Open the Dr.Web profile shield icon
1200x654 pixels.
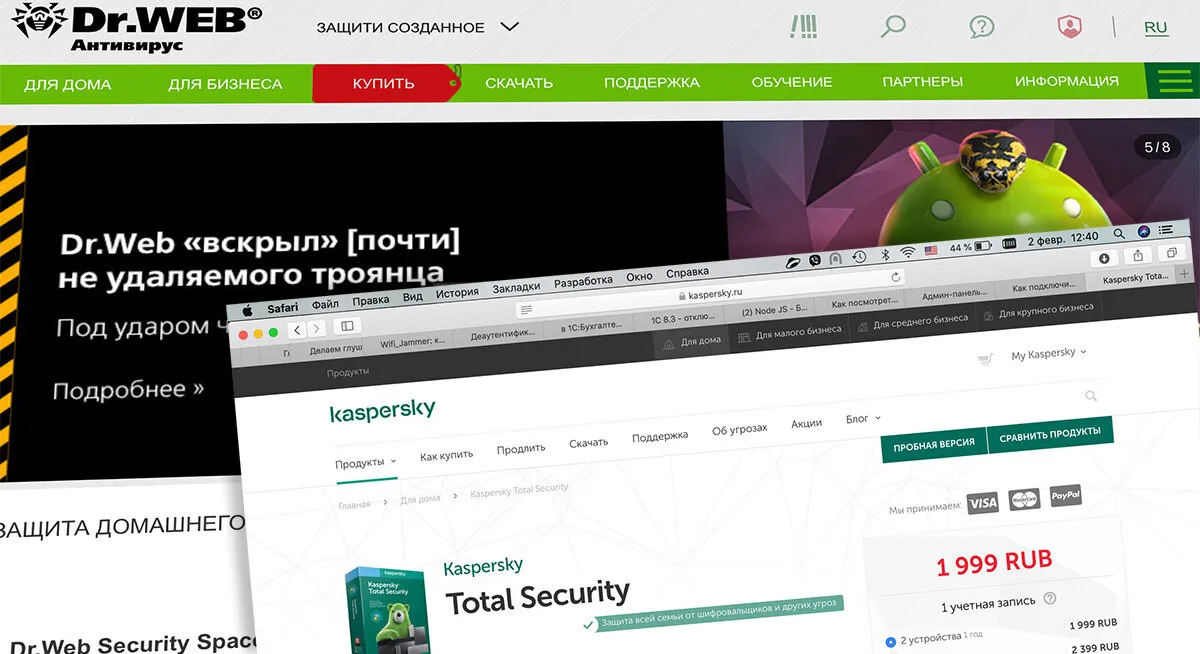(1070, 27)
